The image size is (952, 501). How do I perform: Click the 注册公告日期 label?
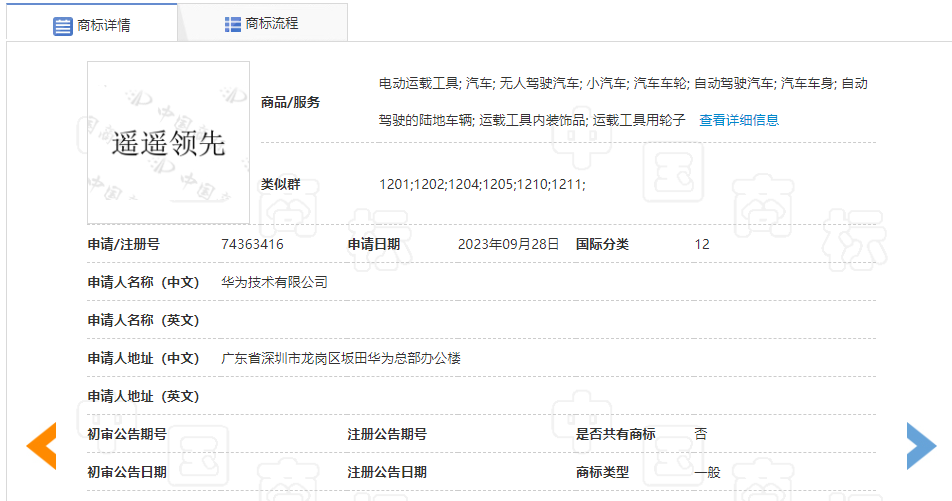[387, 472]
